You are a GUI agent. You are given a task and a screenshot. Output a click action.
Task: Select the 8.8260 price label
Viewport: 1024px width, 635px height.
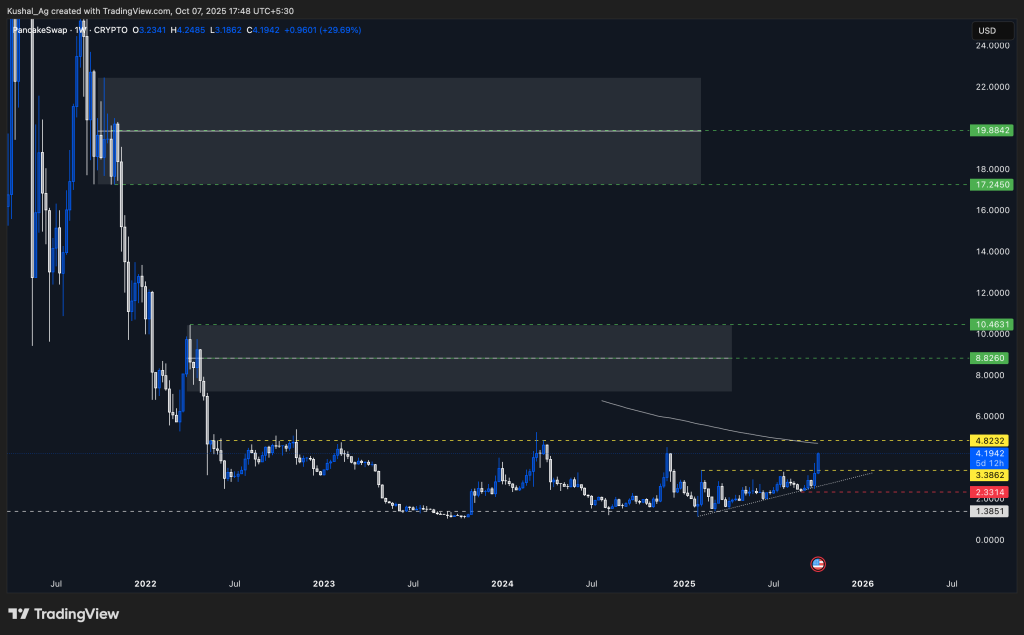[x=989, y=358]
